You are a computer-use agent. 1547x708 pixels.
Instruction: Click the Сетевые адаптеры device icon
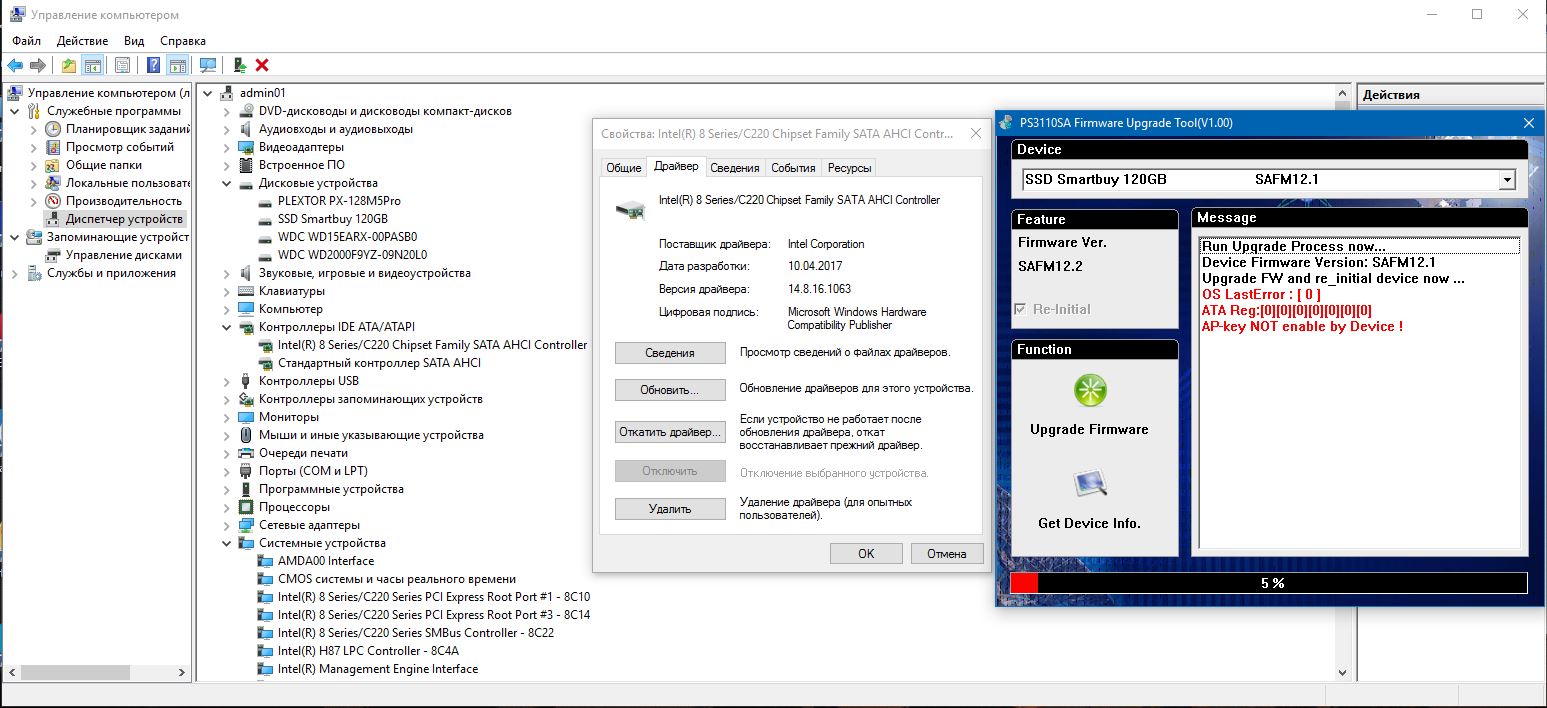246,525
